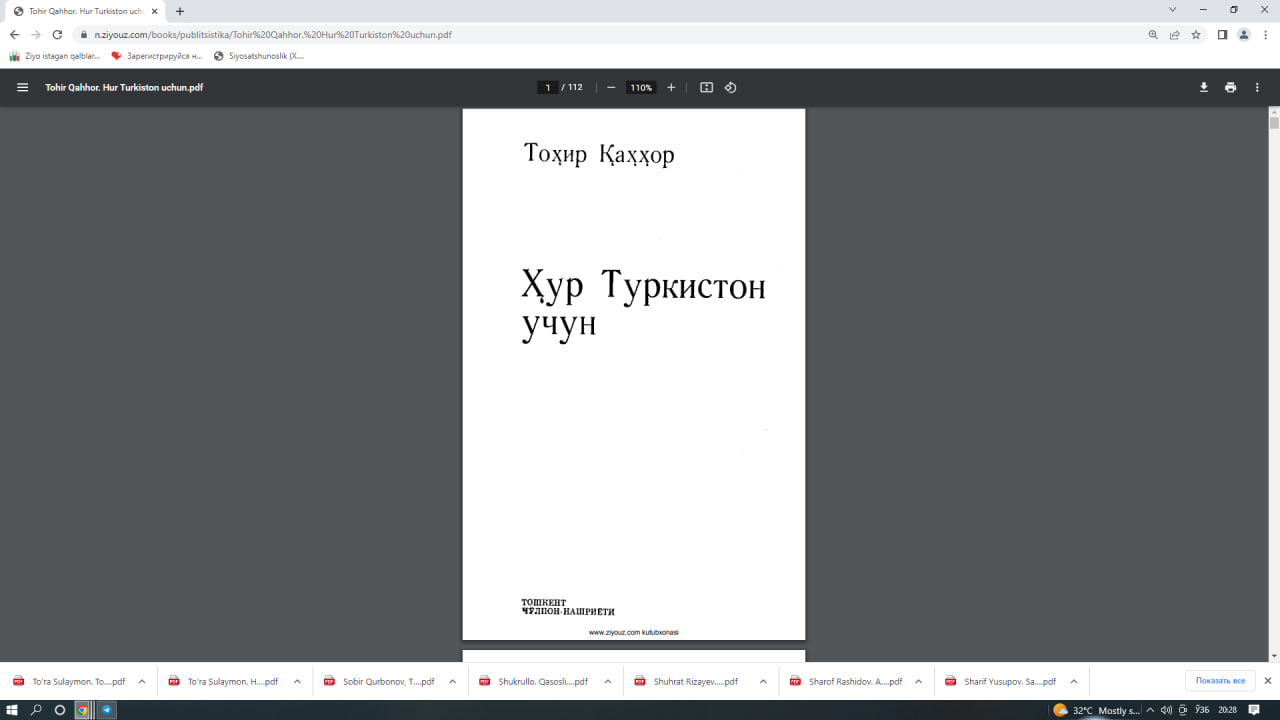Image resolution: width=1280 pixels, height=720 pixels.
Task: Select the Tohir Qahhor. Hur Turkiston tab
Action: point(84,11)
